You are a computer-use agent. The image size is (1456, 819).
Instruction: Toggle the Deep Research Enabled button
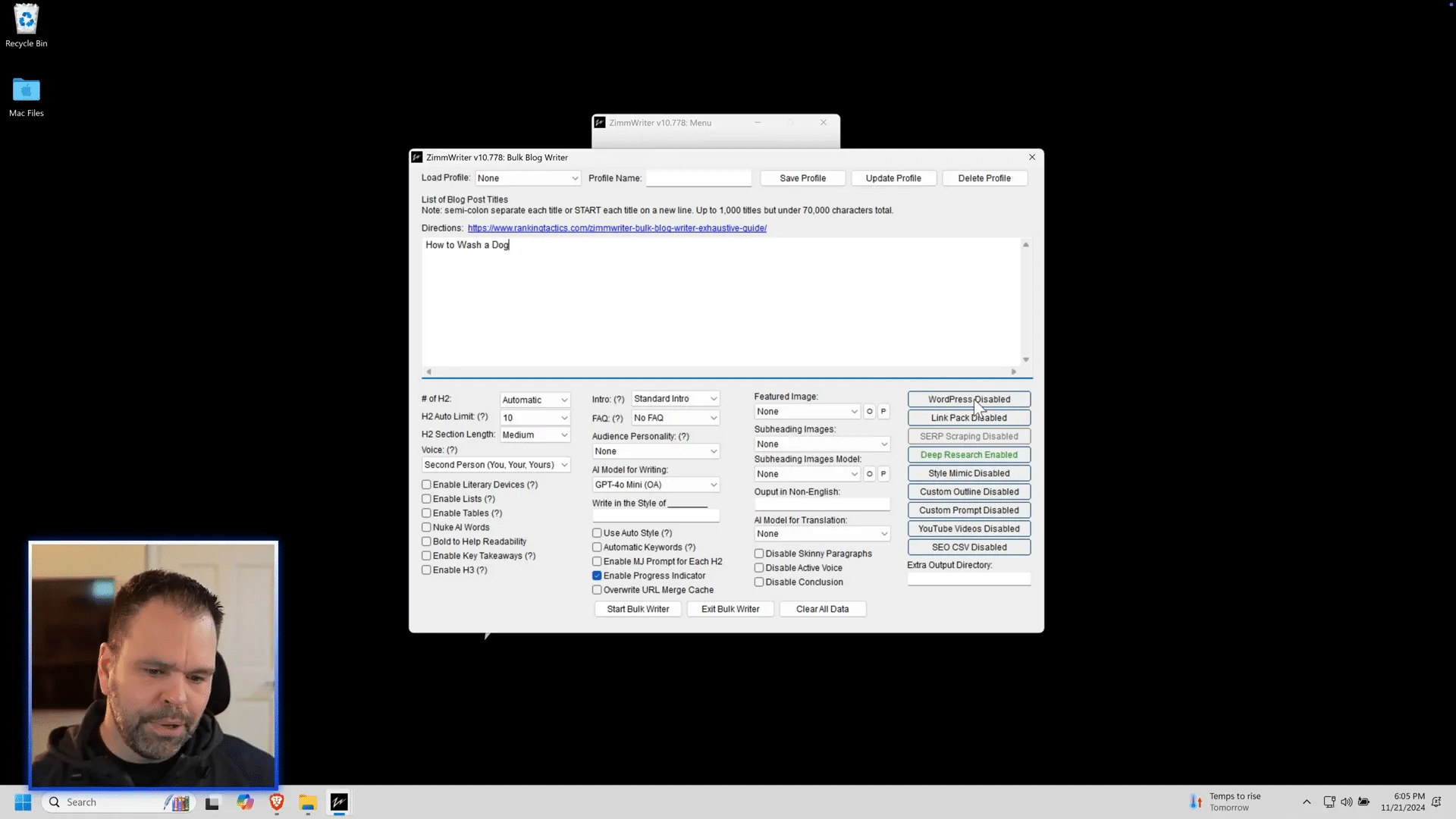pos(969,455)
